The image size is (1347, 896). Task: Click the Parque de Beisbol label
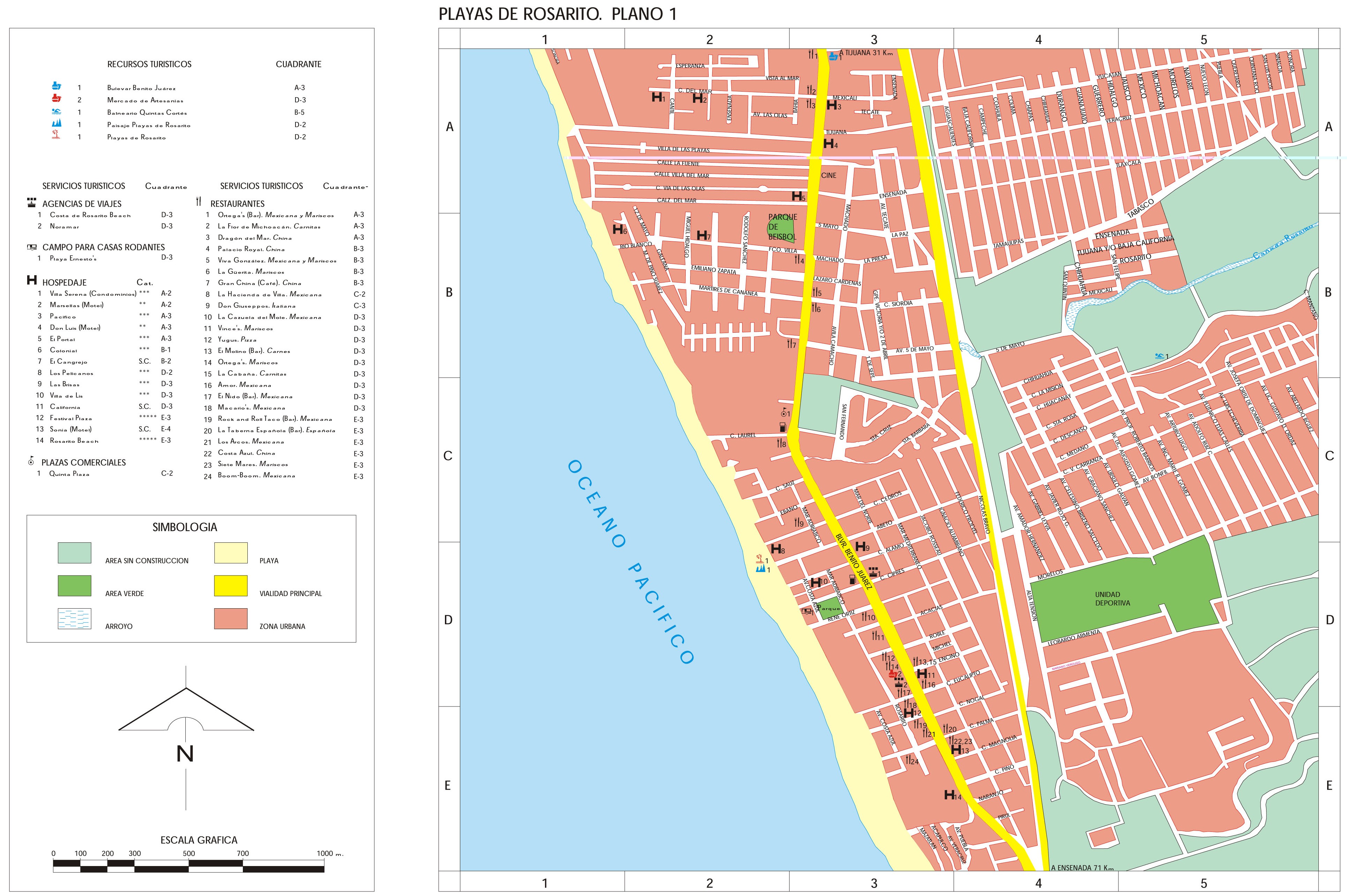(x=782, y=227)
